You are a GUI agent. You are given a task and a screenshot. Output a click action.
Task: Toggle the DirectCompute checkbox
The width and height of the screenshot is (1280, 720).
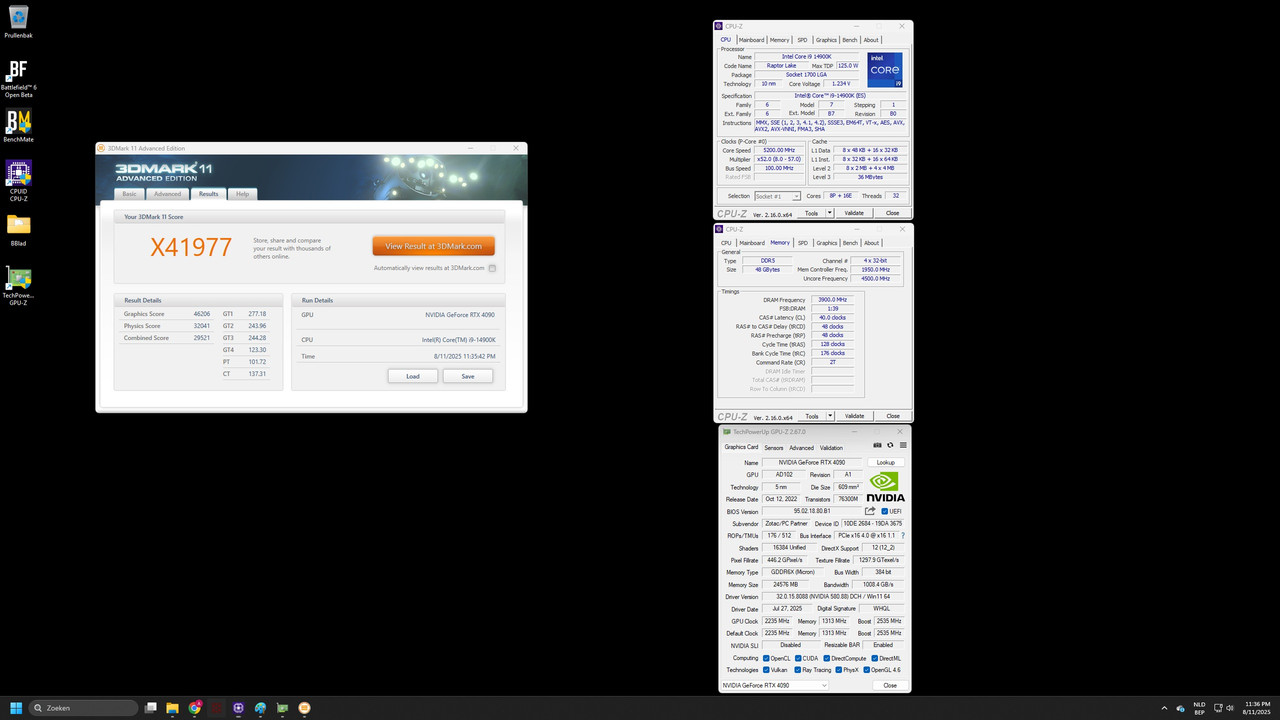coord(827,658)
